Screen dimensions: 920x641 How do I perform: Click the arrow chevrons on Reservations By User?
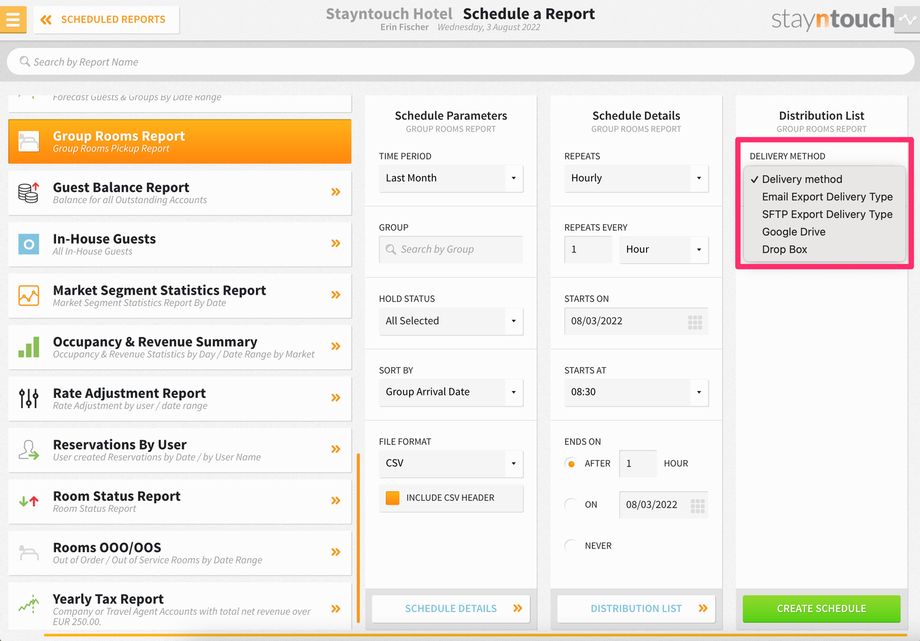coord(336,449)
